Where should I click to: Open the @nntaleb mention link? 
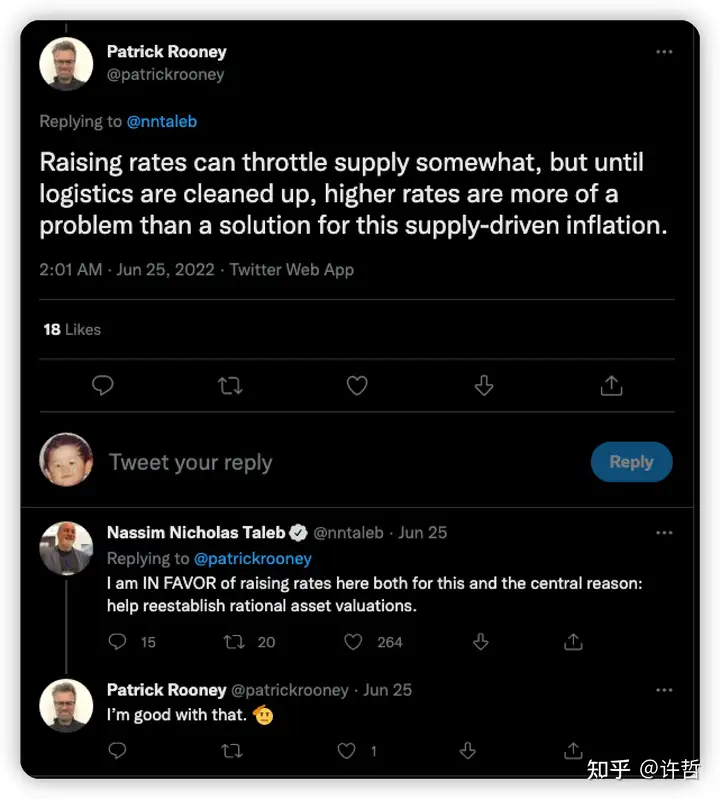pyautogui.click(x=162, y=121)
